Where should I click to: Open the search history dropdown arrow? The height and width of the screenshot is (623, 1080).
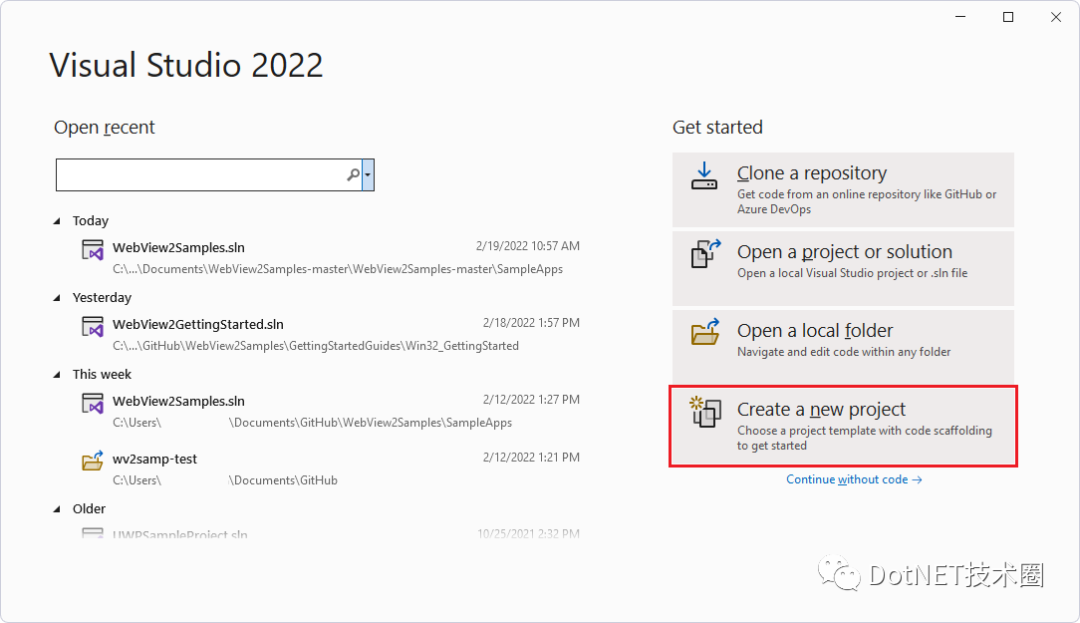tap(368, 174)
